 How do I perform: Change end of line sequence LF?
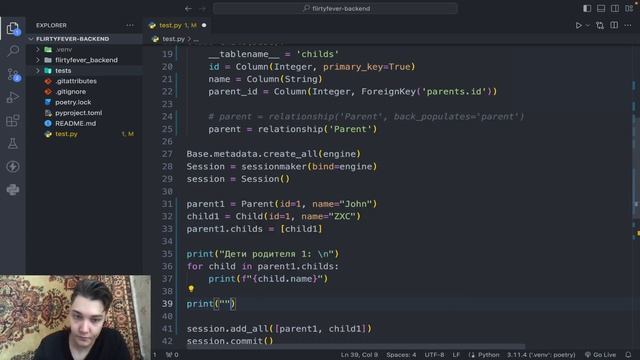456,355
